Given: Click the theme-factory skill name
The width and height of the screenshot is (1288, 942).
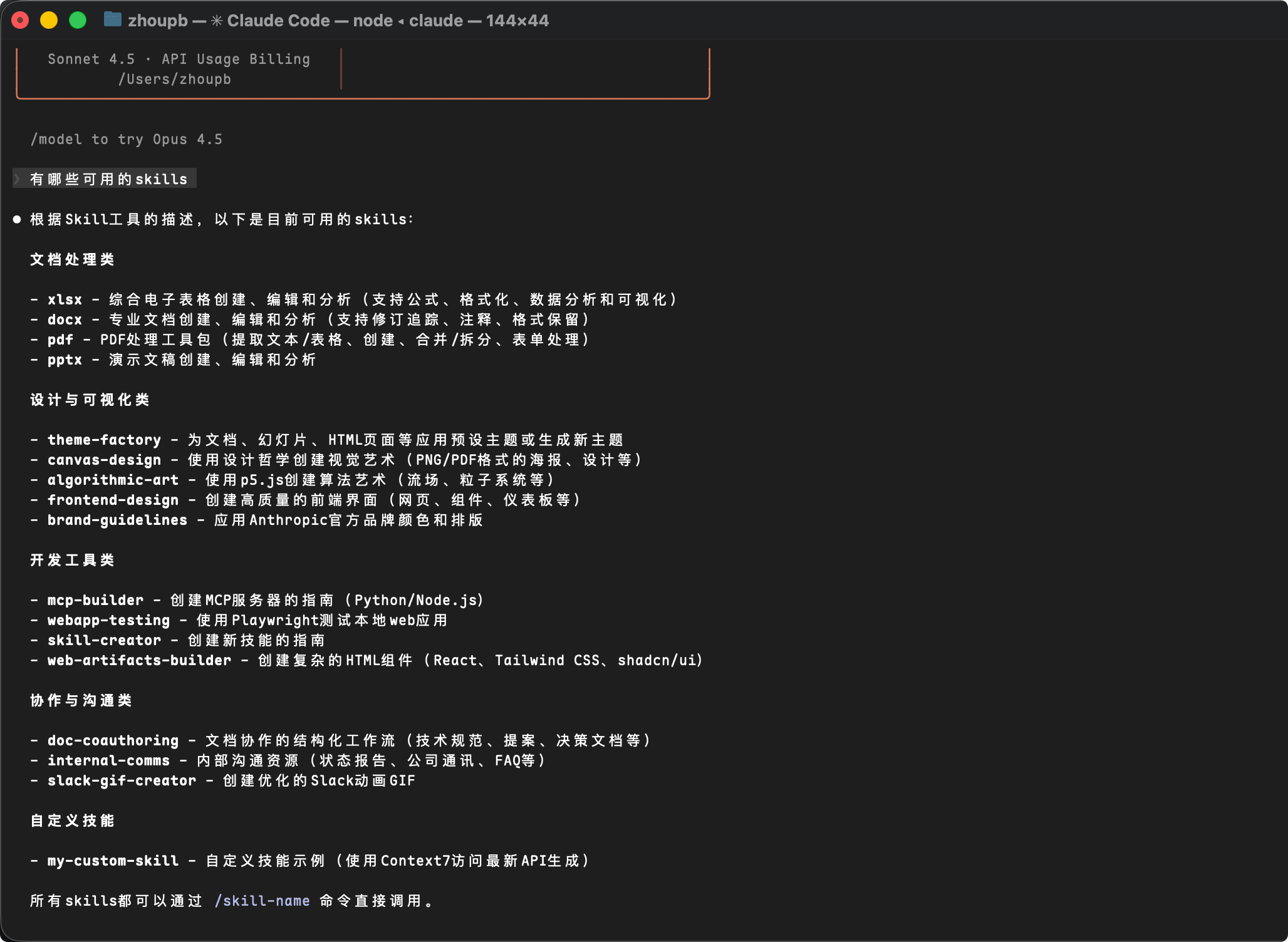Looking at the screenshot, I should click(x=104, y=440).
